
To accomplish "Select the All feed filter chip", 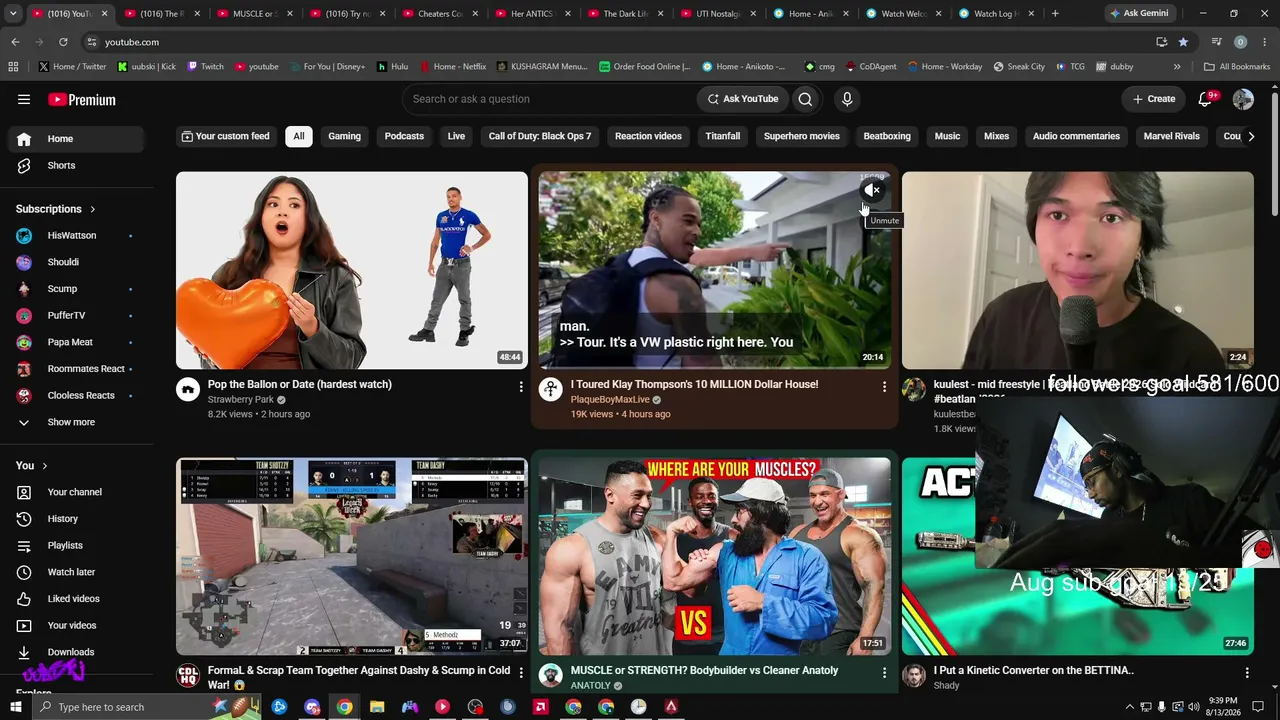I will tap(298, 136).
